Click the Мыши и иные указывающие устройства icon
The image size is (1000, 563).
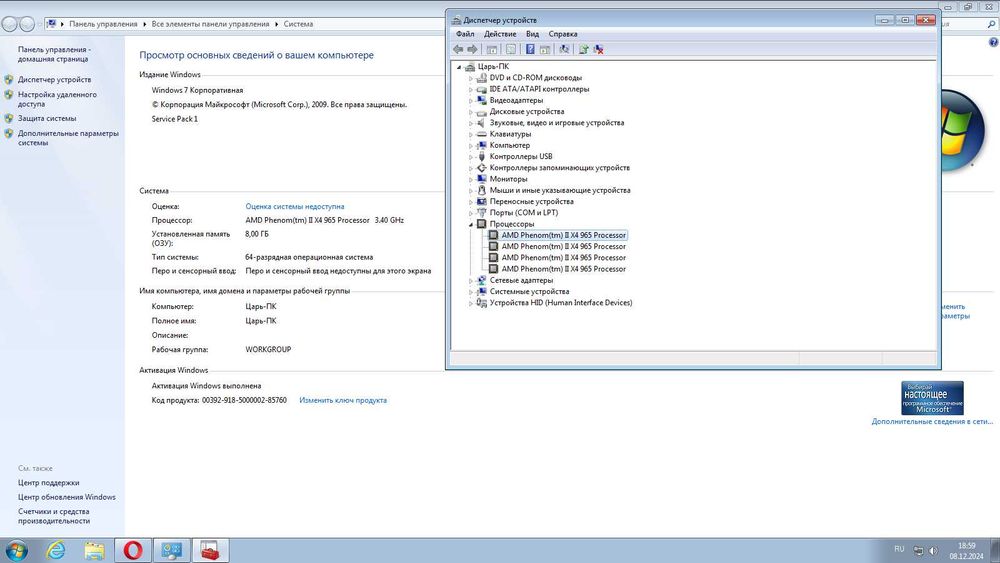click(x=482, y=190)
